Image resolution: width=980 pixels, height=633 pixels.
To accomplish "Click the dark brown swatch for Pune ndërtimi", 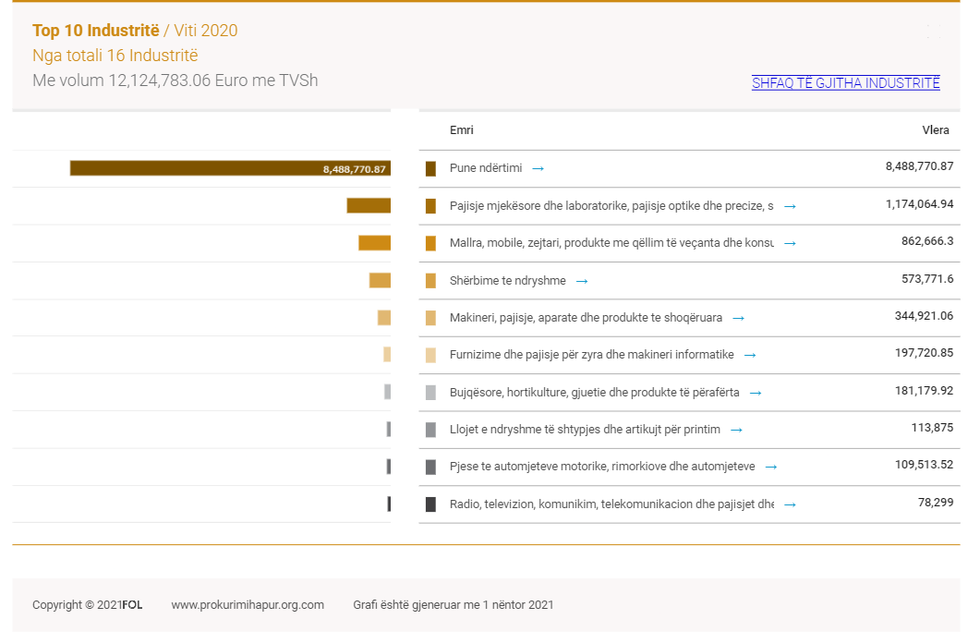I will 431,169.
